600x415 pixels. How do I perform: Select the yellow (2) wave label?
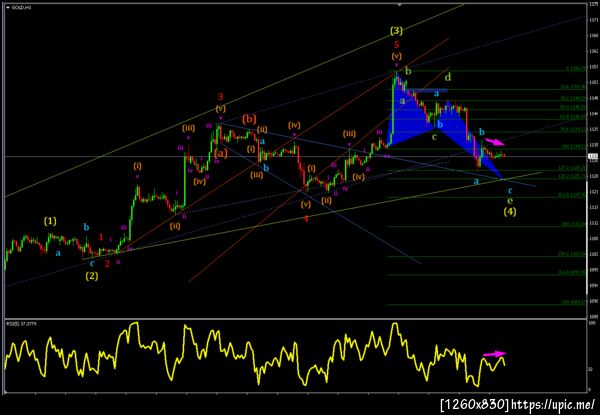pos(91,276)
